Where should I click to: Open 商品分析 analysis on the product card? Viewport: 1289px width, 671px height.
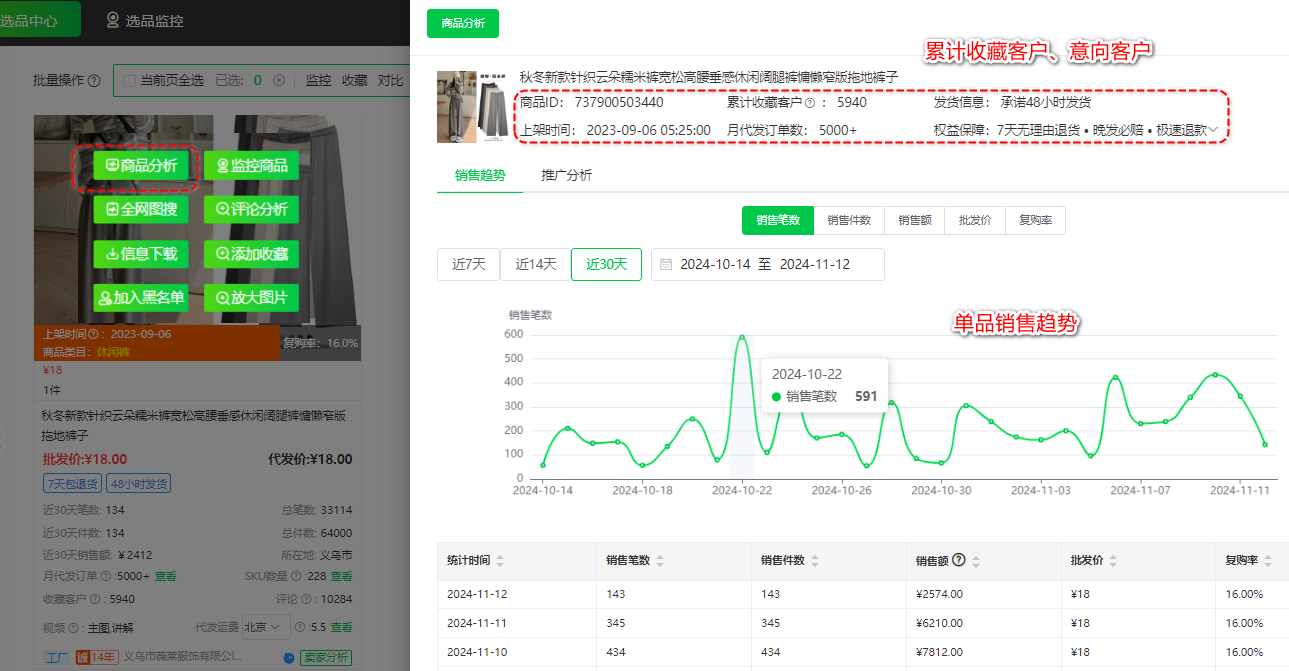click(x=140, y=165)
